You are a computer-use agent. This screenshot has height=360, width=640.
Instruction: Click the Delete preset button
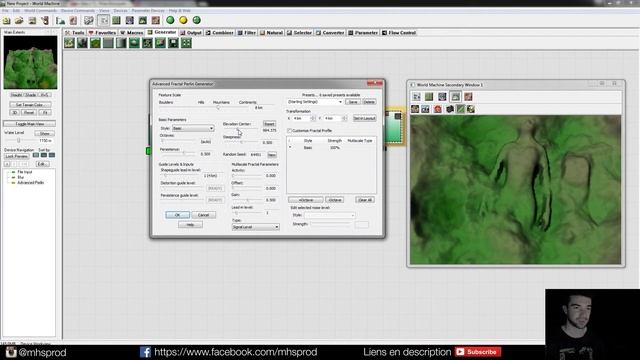click(369, 102)
